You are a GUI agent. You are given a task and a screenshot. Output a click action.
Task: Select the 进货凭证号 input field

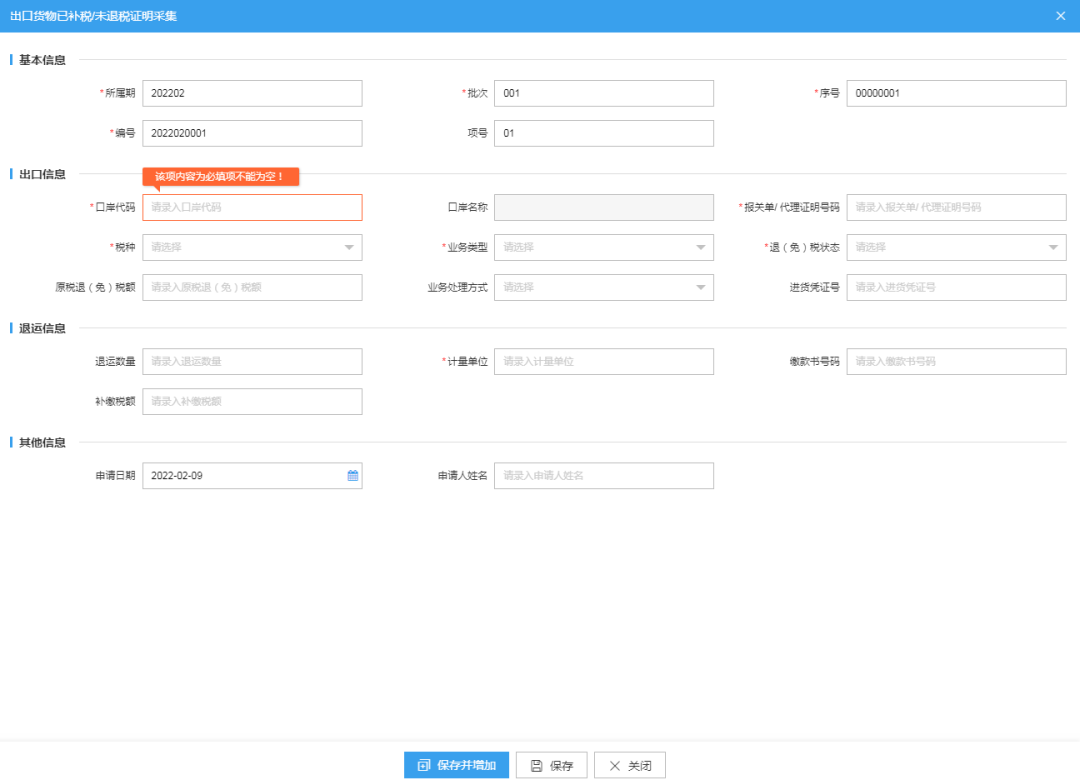[x=956, y=287]
